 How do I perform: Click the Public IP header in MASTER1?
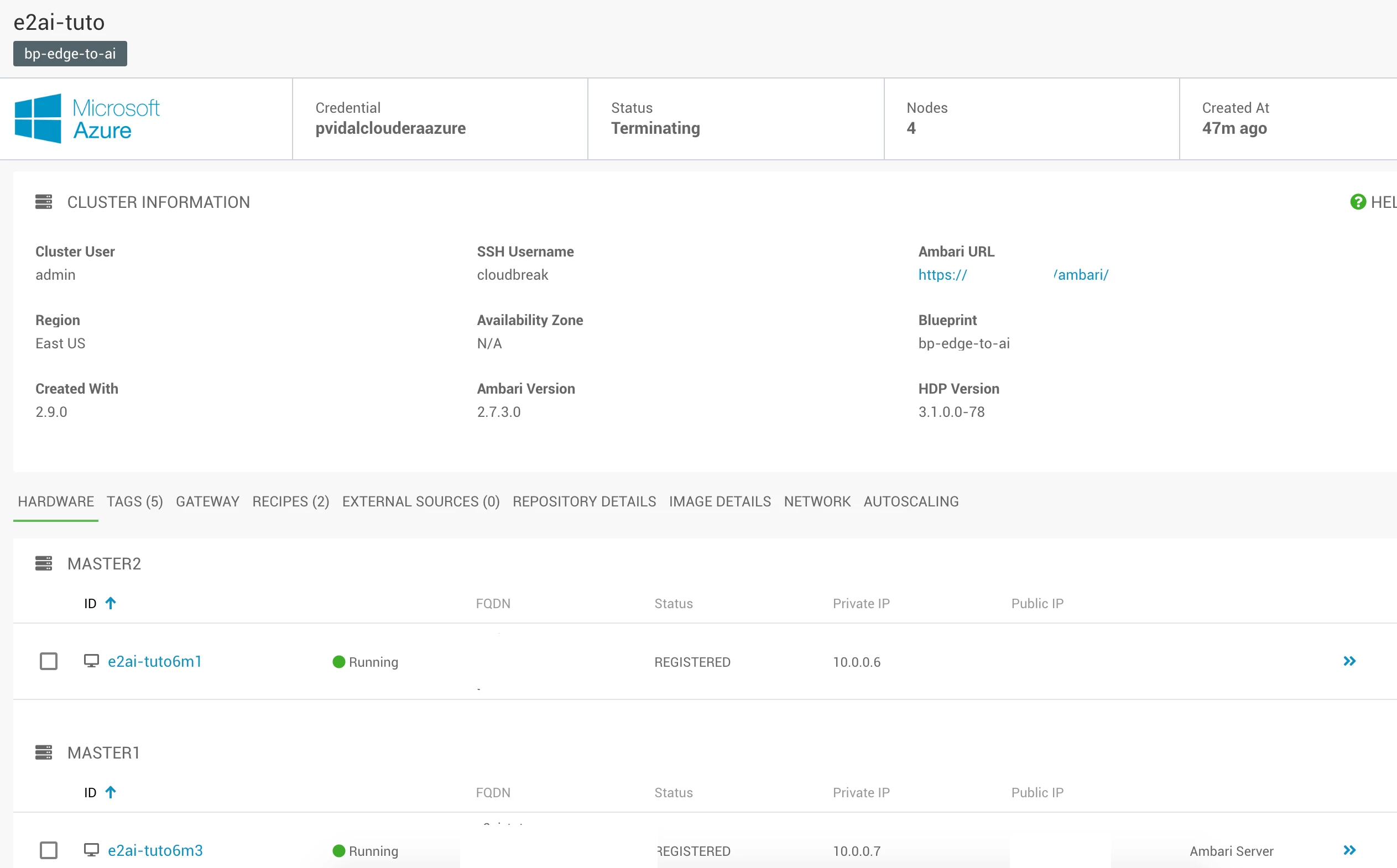click(1038, 792)
